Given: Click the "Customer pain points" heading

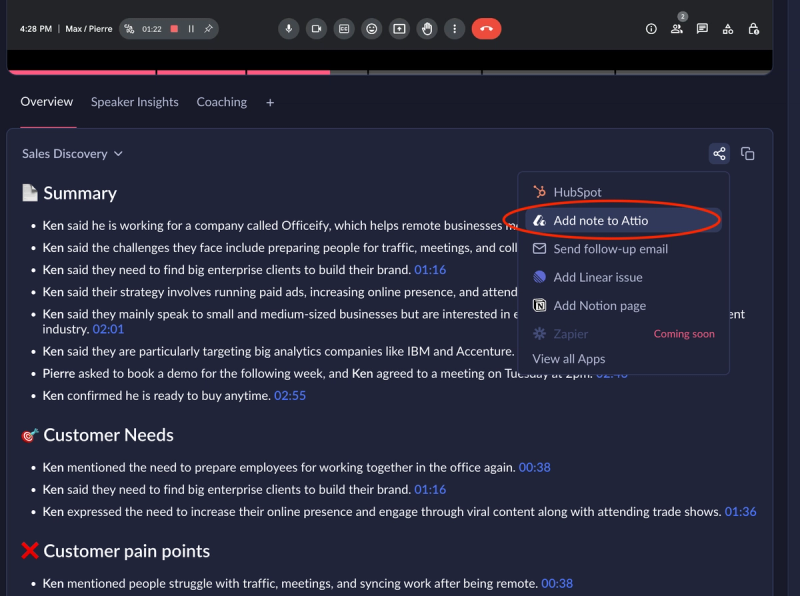Looking at the screenshot, I should point(127,551).
